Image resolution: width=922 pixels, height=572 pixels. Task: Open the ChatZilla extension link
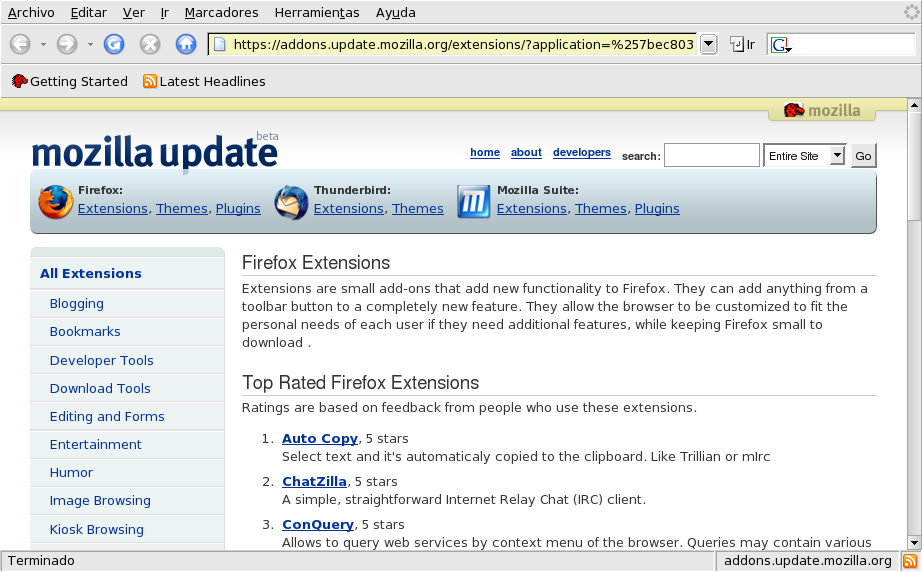[314, 481]
